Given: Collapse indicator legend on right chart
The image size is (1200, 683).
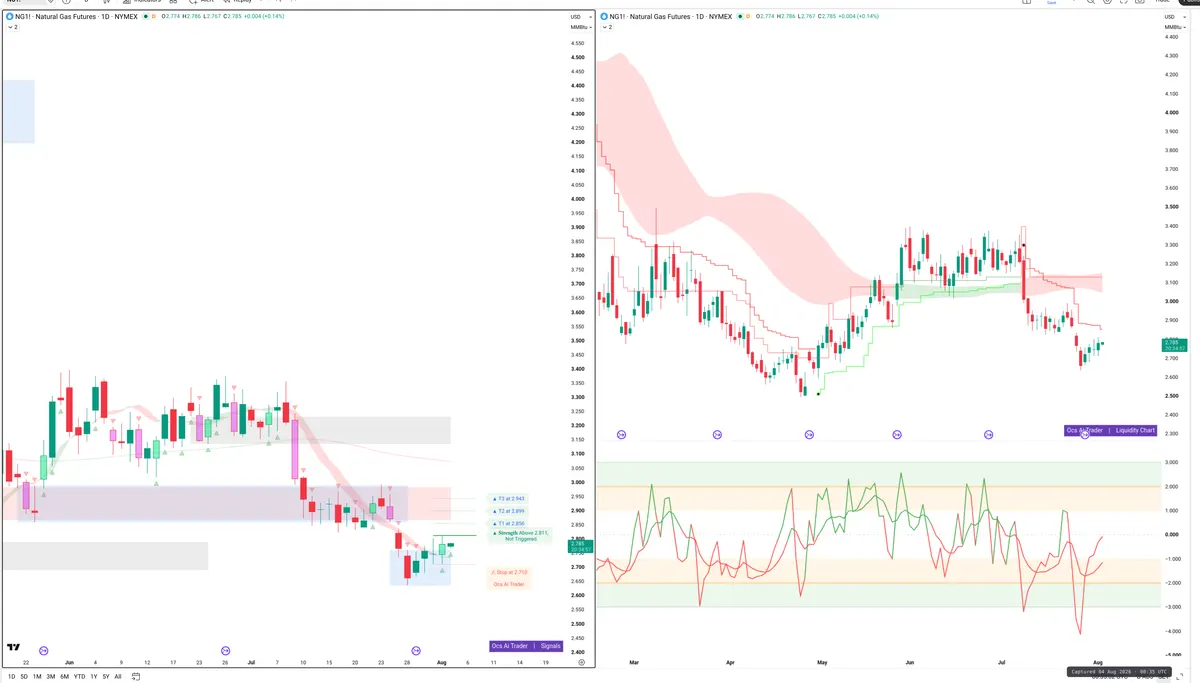Looking at the screenshot, I should [x=606, y=27].
